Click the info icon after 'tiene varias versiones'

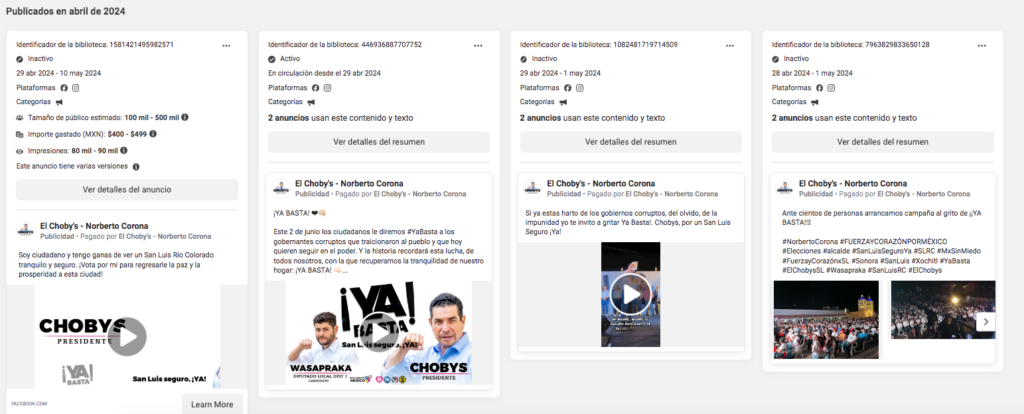click(x=136, y=166)
